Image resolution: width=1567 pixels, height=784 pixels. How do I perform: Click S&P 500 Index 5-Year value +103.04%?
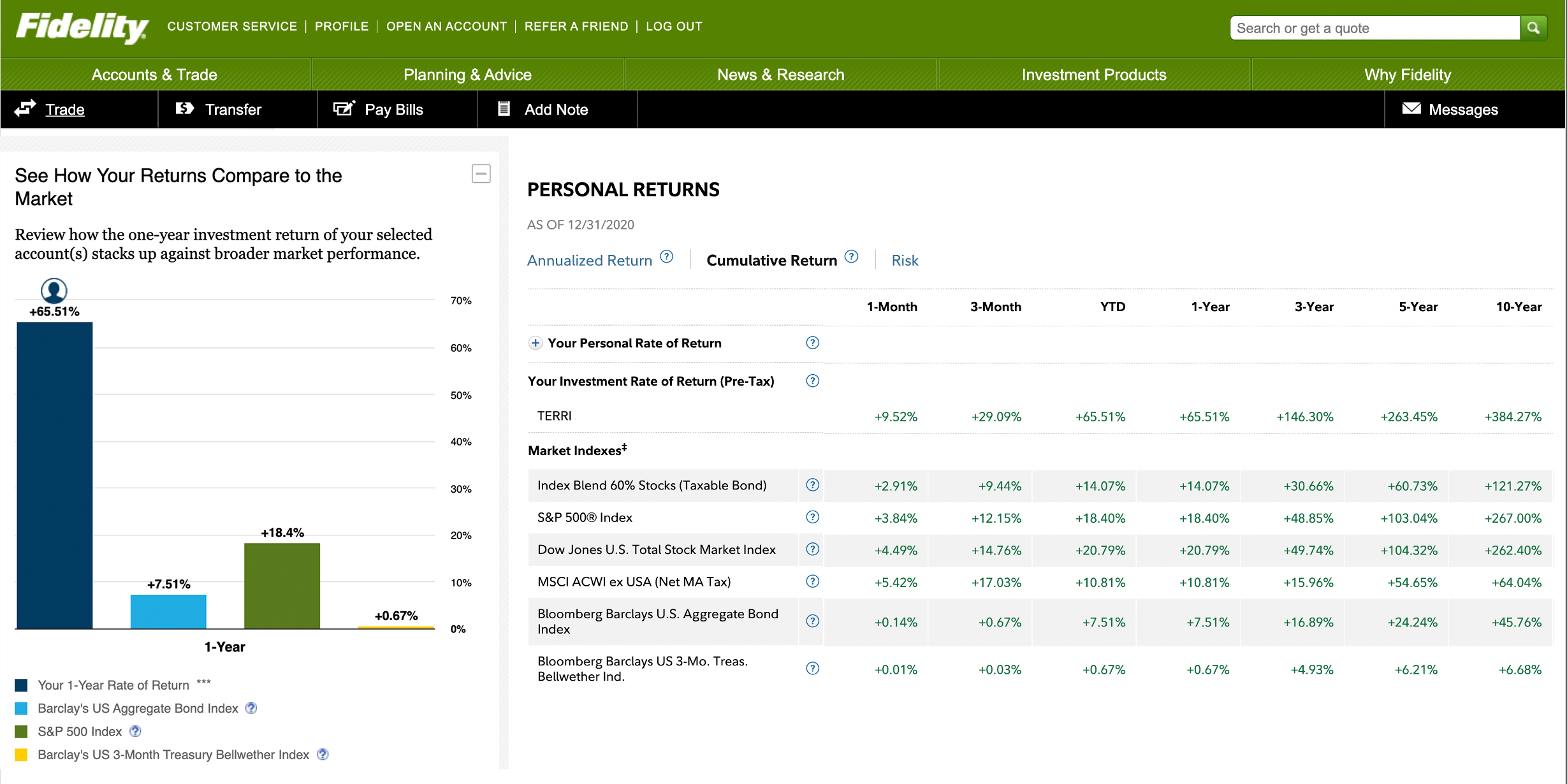pyautogui.click(x=1409, y=518)
